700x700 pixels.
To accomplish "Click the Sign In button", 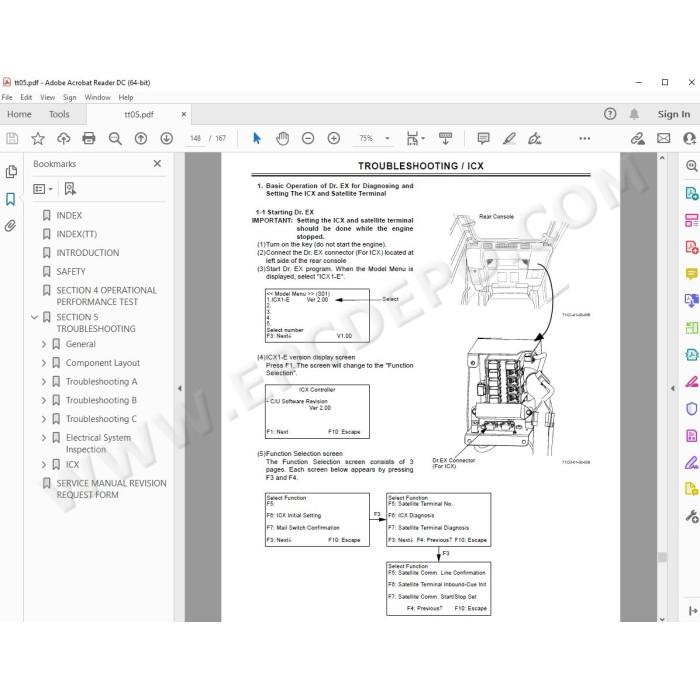I will tap(674, 114).
